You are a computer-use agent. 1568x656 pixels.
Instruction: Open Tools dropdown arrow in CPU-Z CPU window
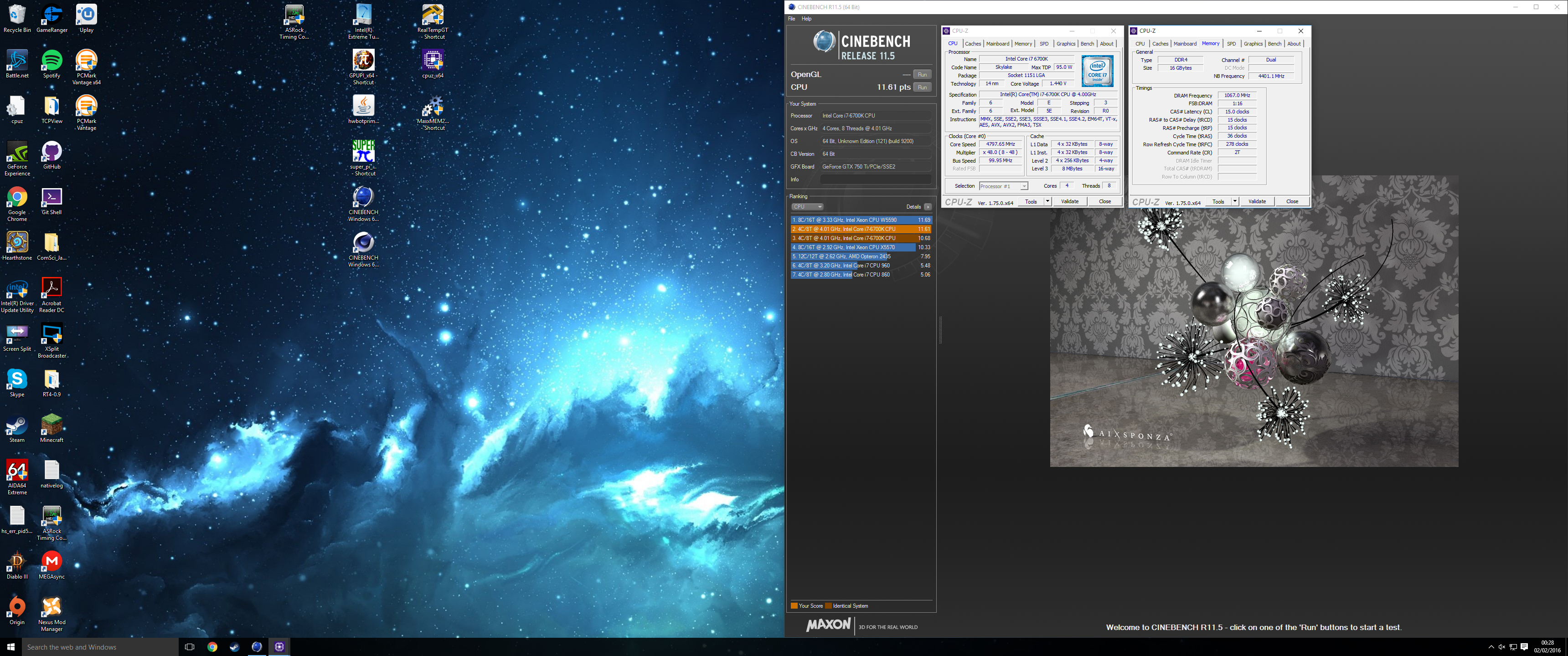(x=1047, y=201)
